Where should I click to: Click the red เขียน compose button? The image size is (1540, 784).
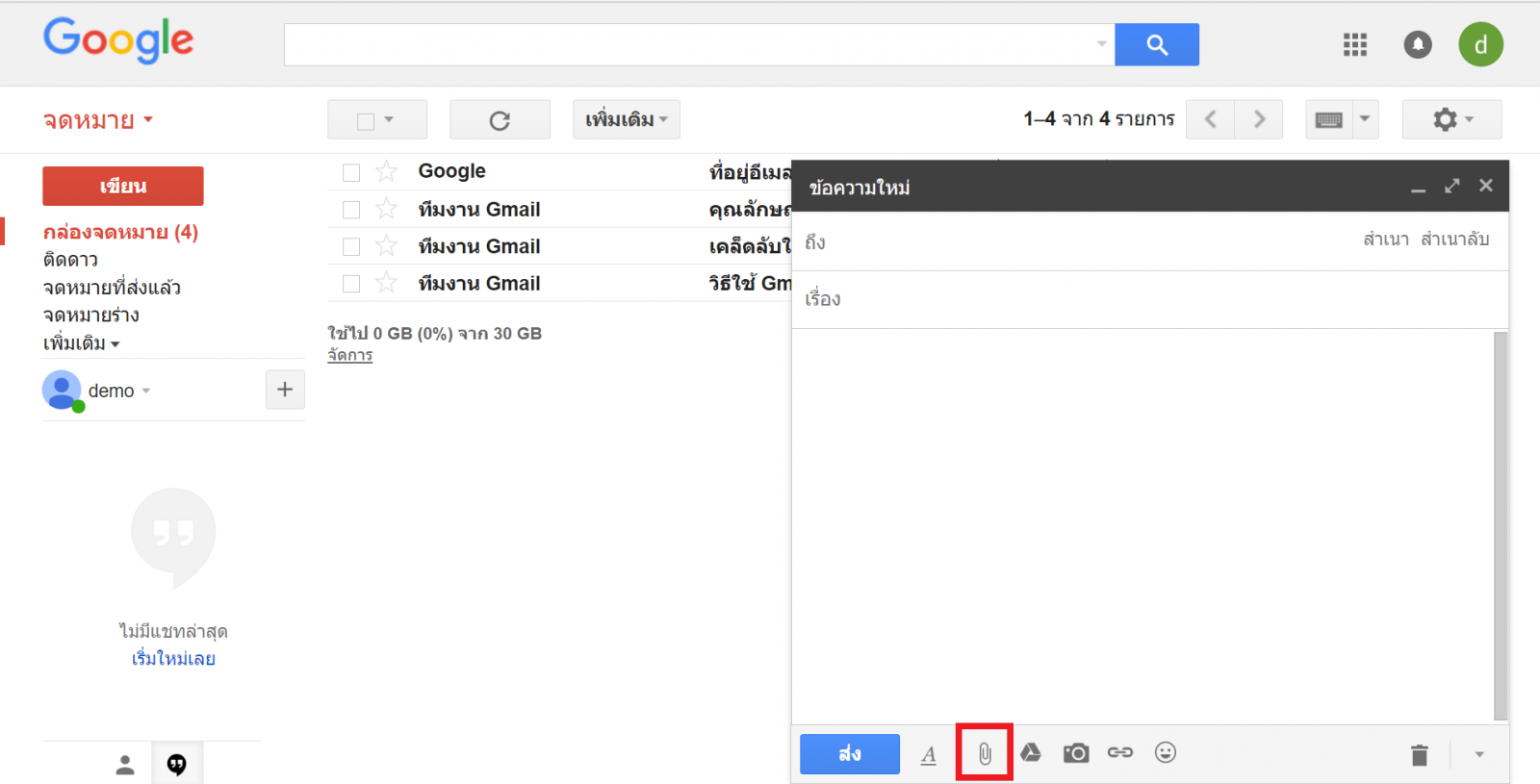(x=123, y=186)
